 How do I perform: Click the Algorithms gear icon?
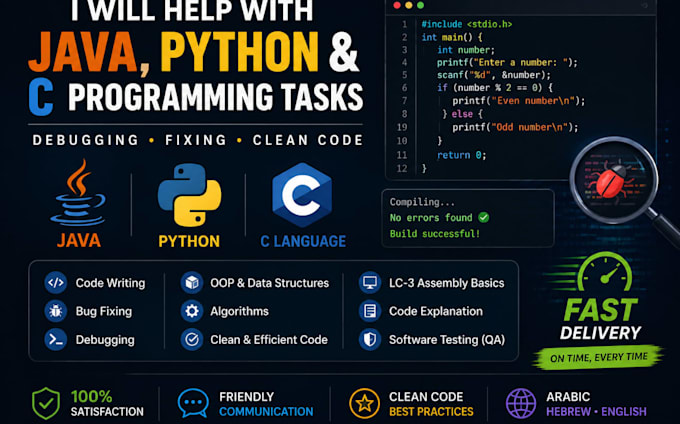tap(192, 311)
